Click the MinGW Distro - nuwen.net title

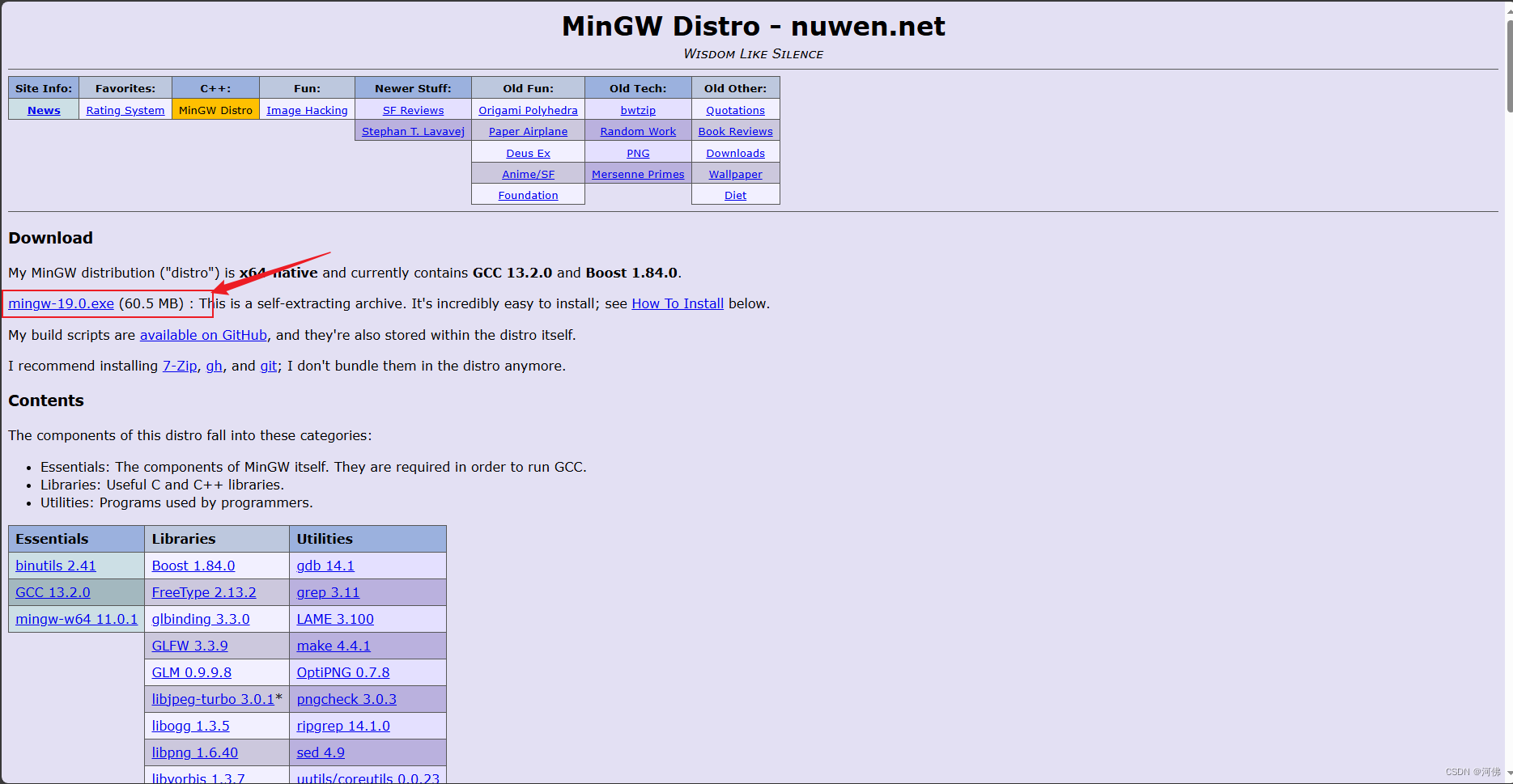tap(753, 27)
